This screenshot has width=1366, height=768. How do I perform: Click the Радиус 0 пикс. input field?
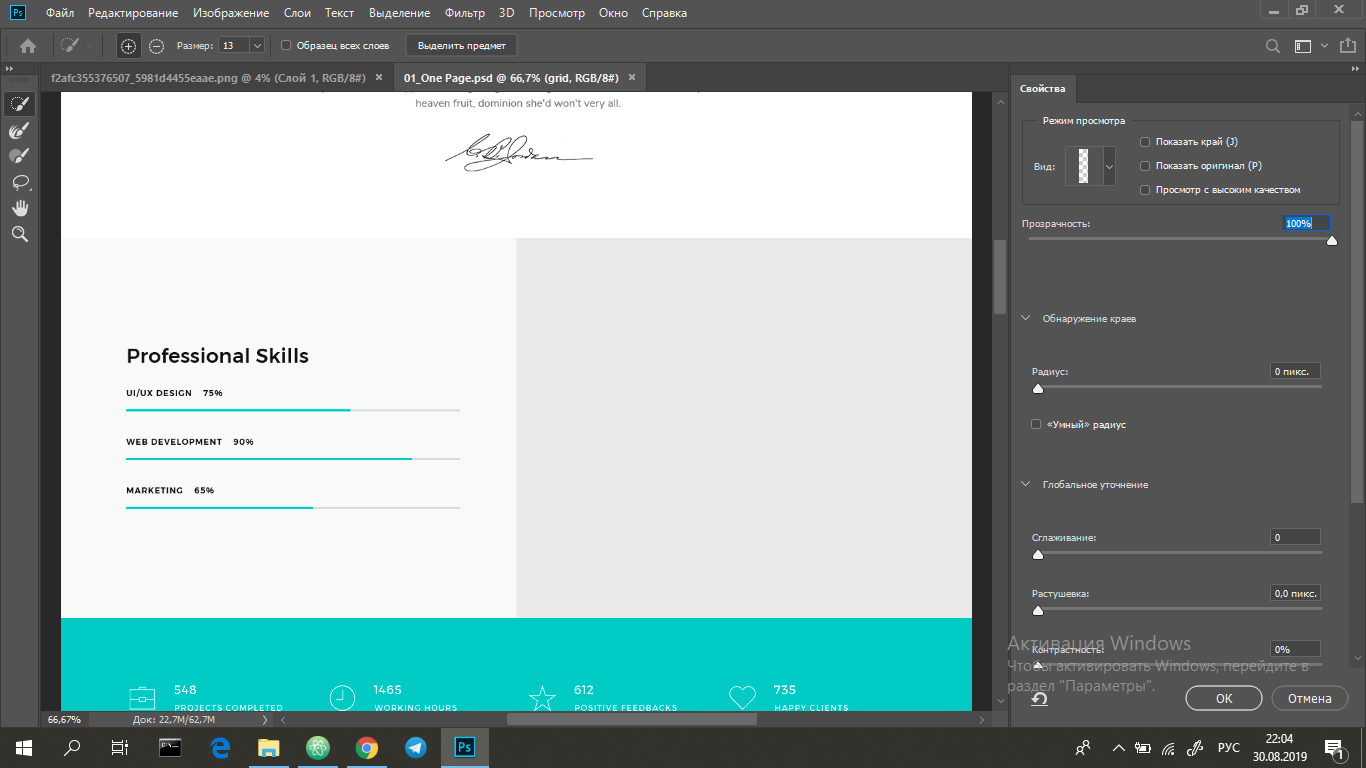pyautogui.click(x=1295, y=371)
